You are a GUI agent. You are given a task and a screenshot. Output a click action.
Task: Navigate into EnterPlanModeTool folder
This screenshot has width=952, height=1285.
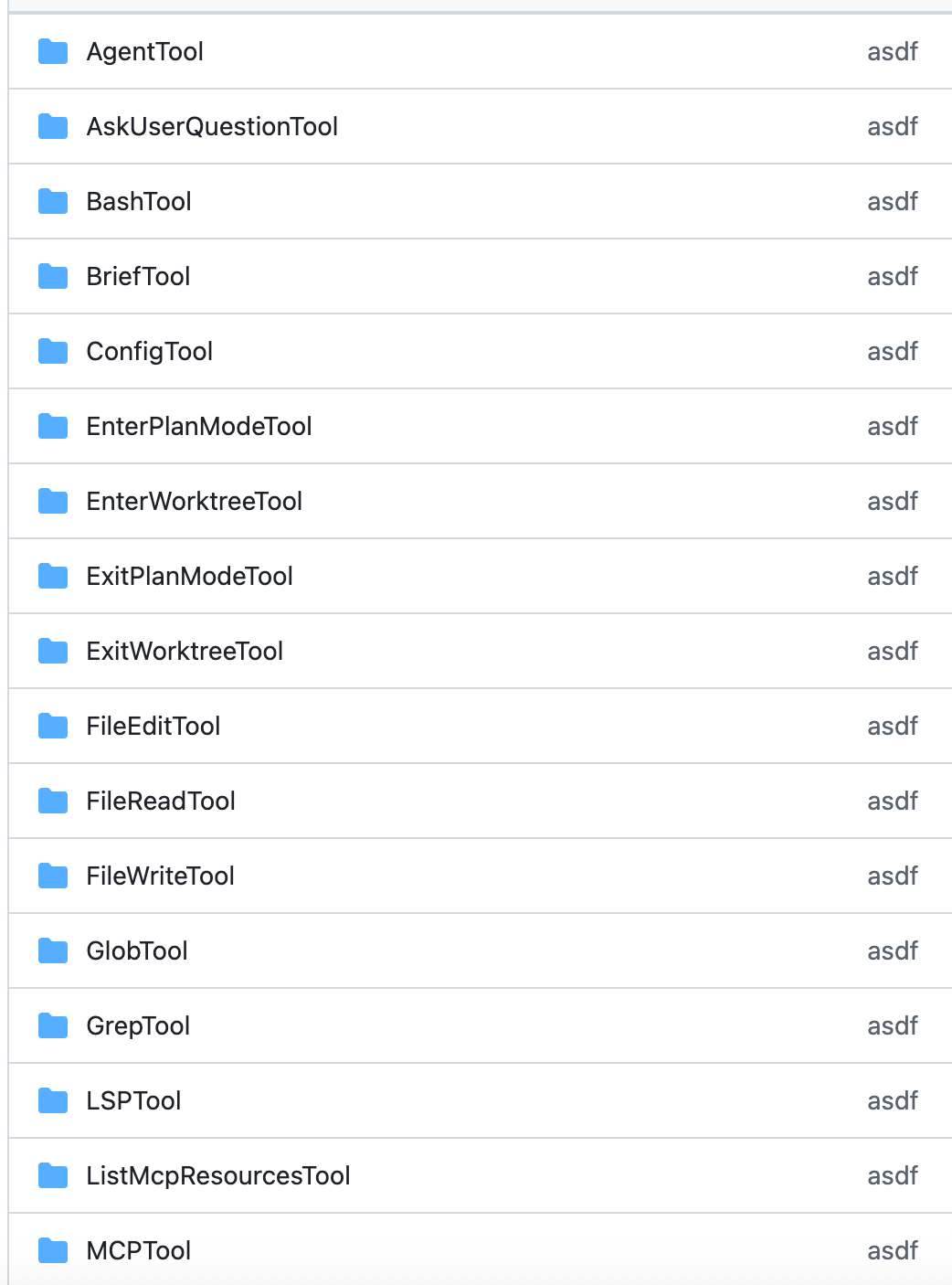point(199,427)
